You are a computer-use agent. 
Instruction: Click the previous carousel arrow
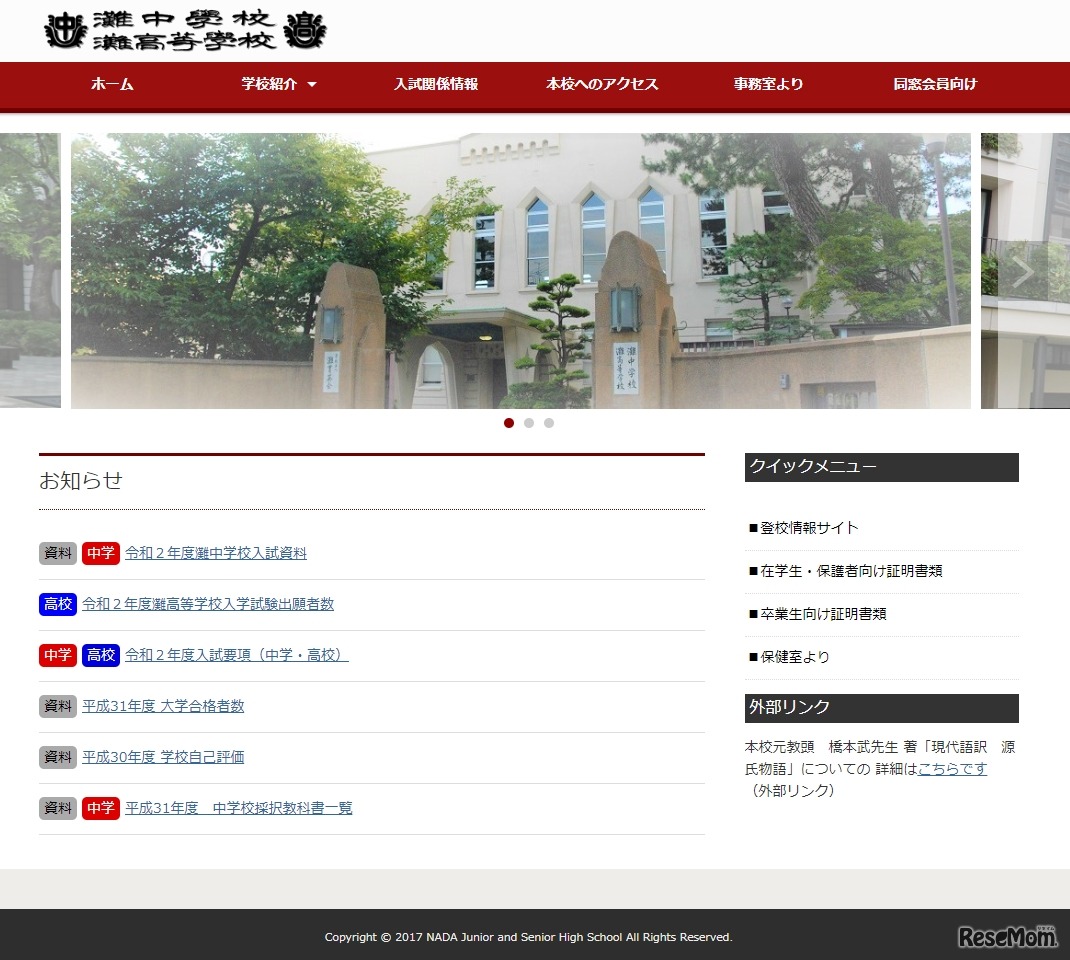coord(49,270)
